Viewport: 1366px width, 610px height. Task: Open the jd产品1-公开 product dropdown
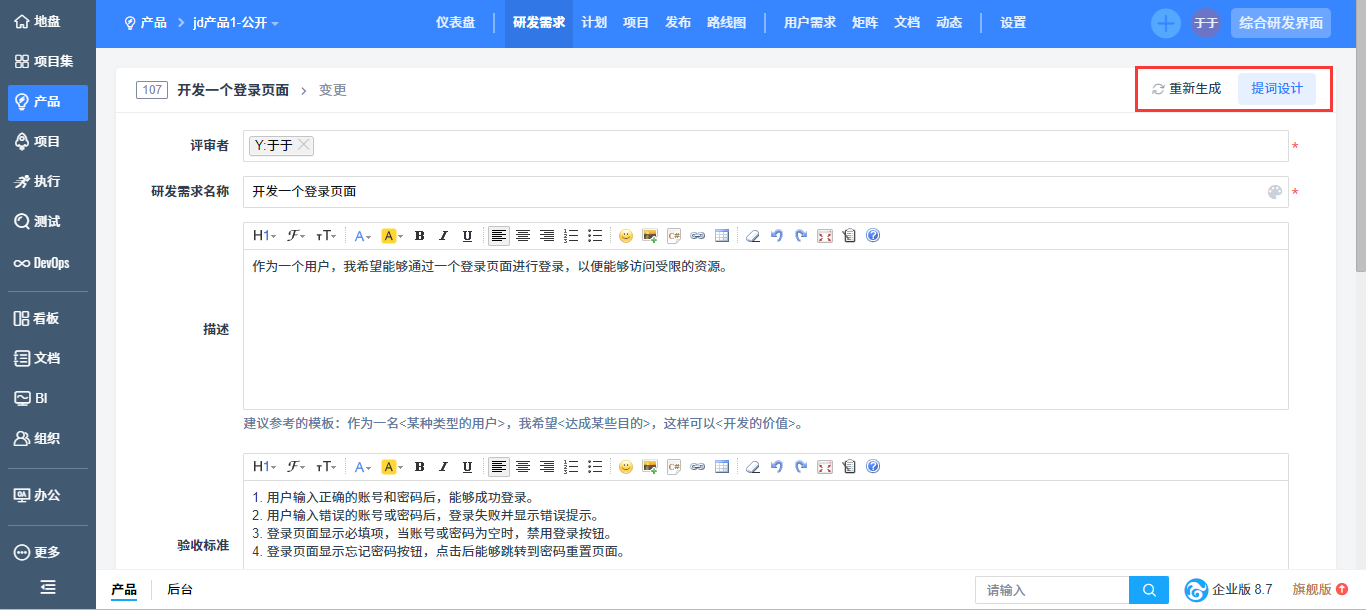pos(236,23)
